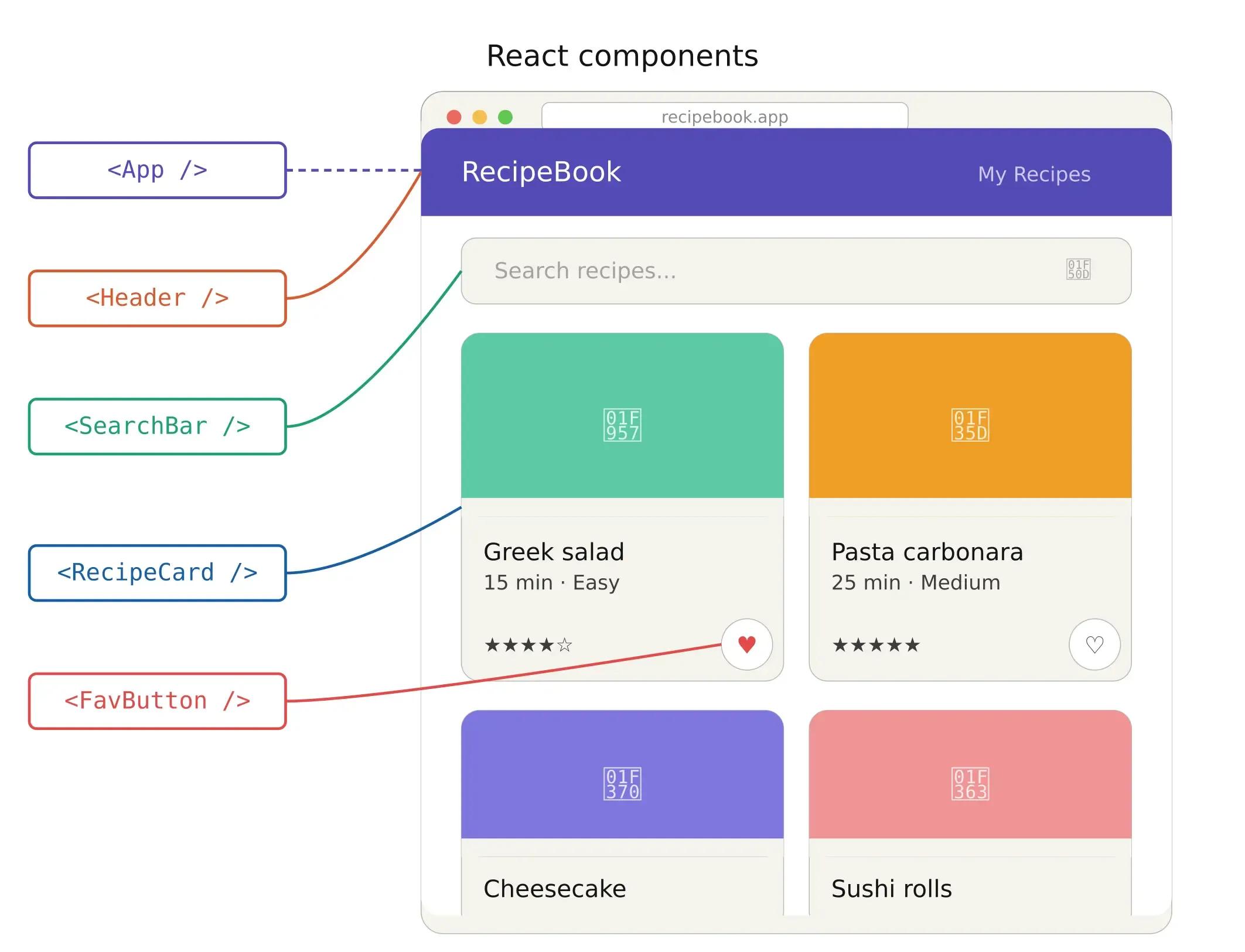
Task: Click the Greek salad star rating
Action: (x=528, y=645)
